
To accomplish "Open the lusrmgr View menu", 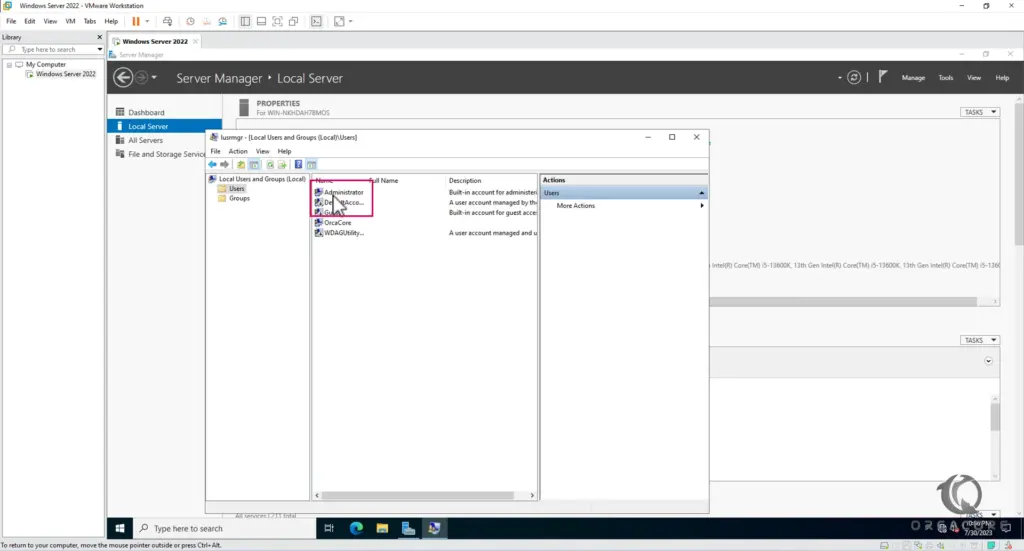I will tap(262, 151).
